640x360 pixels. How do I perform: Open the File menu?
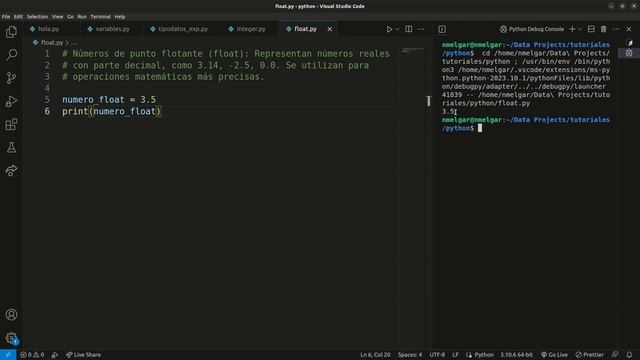(6, 17)
